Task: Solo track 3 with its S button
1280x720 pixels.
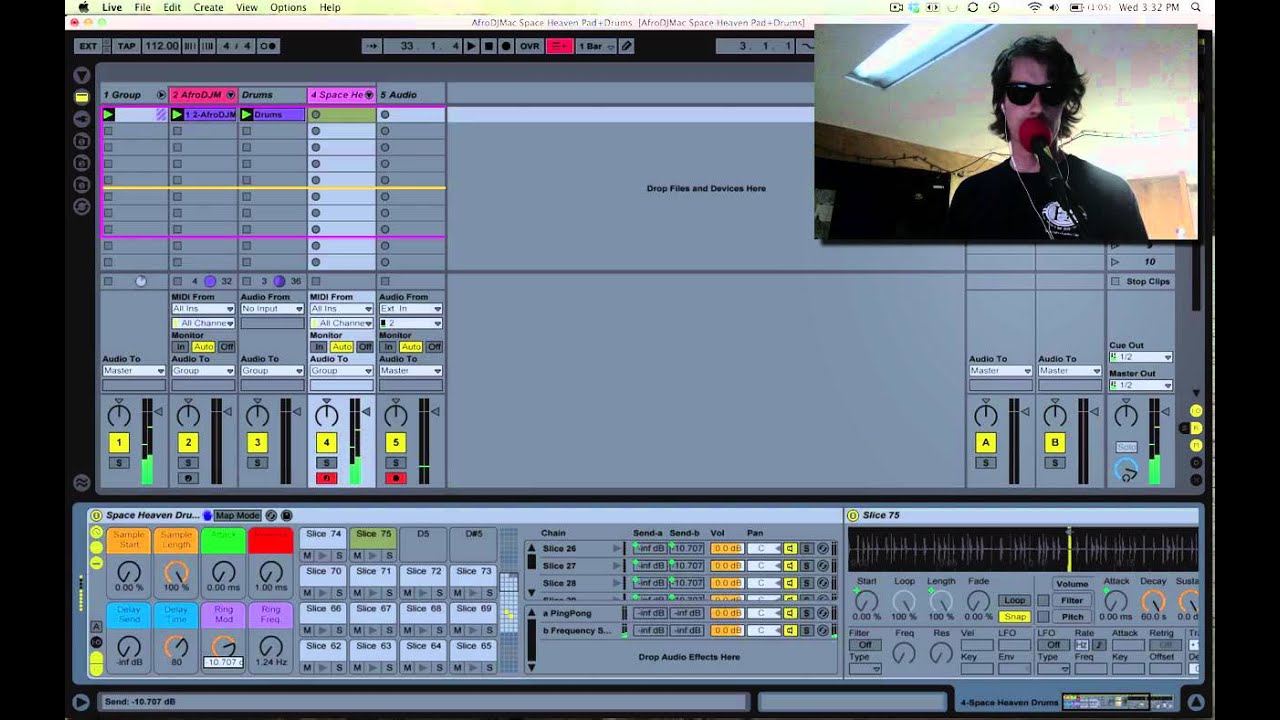Action: tap(257, 463)
